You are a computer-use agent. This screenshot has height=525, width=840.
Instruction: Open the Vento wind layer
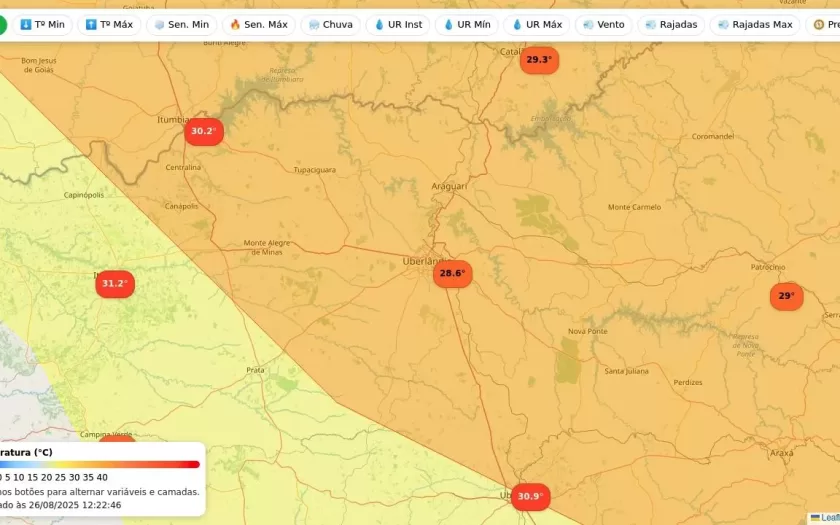pos(603,24)
